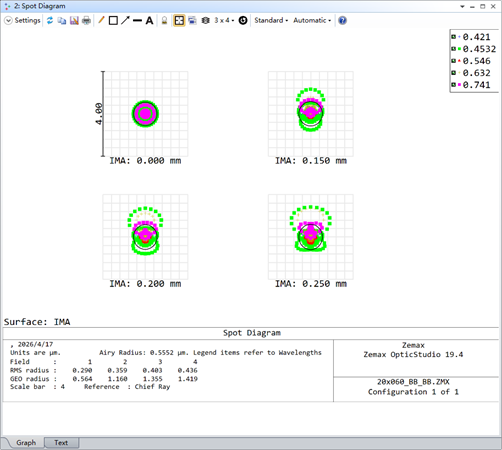502x450 pixels.
Task: Click the file name 20x060_BB_BB.ZMX
Action: click(x=413, y=382)
